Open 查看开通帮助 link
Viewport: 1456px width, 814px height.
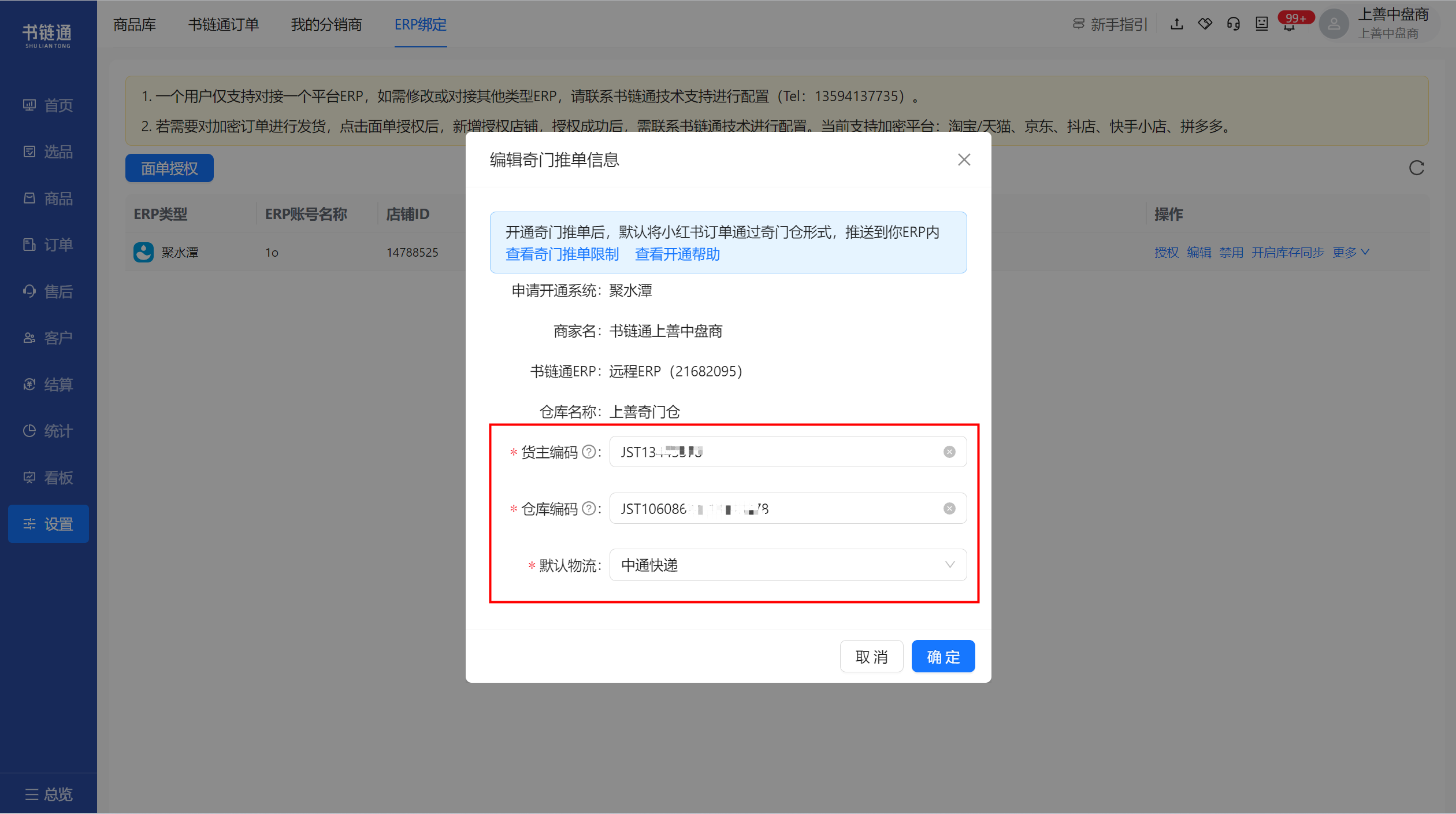[x=677, y=254]
